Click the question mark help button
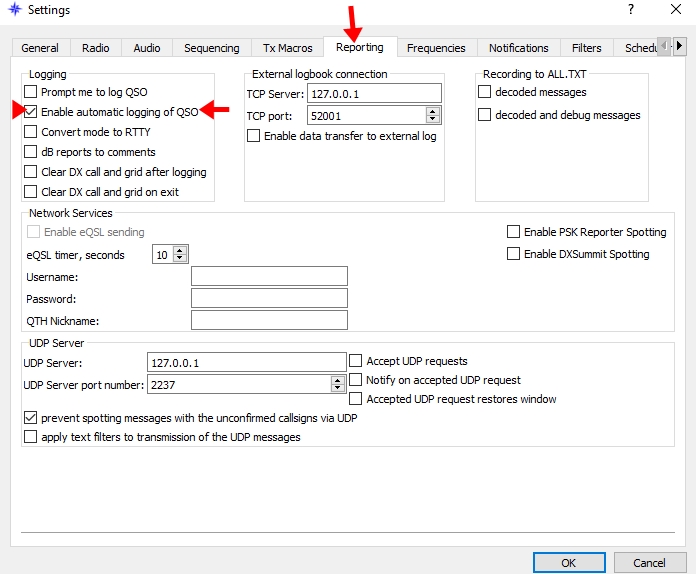 pyautogui.click(x=631, y=9)
